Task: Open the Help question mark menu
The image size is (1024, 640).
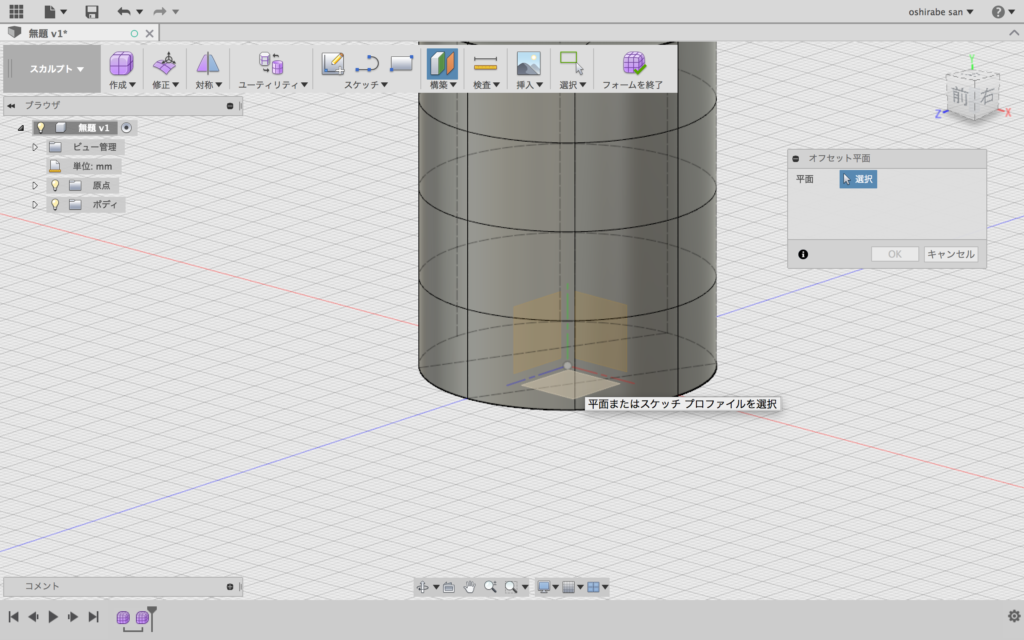Action: click(1002, 12)
